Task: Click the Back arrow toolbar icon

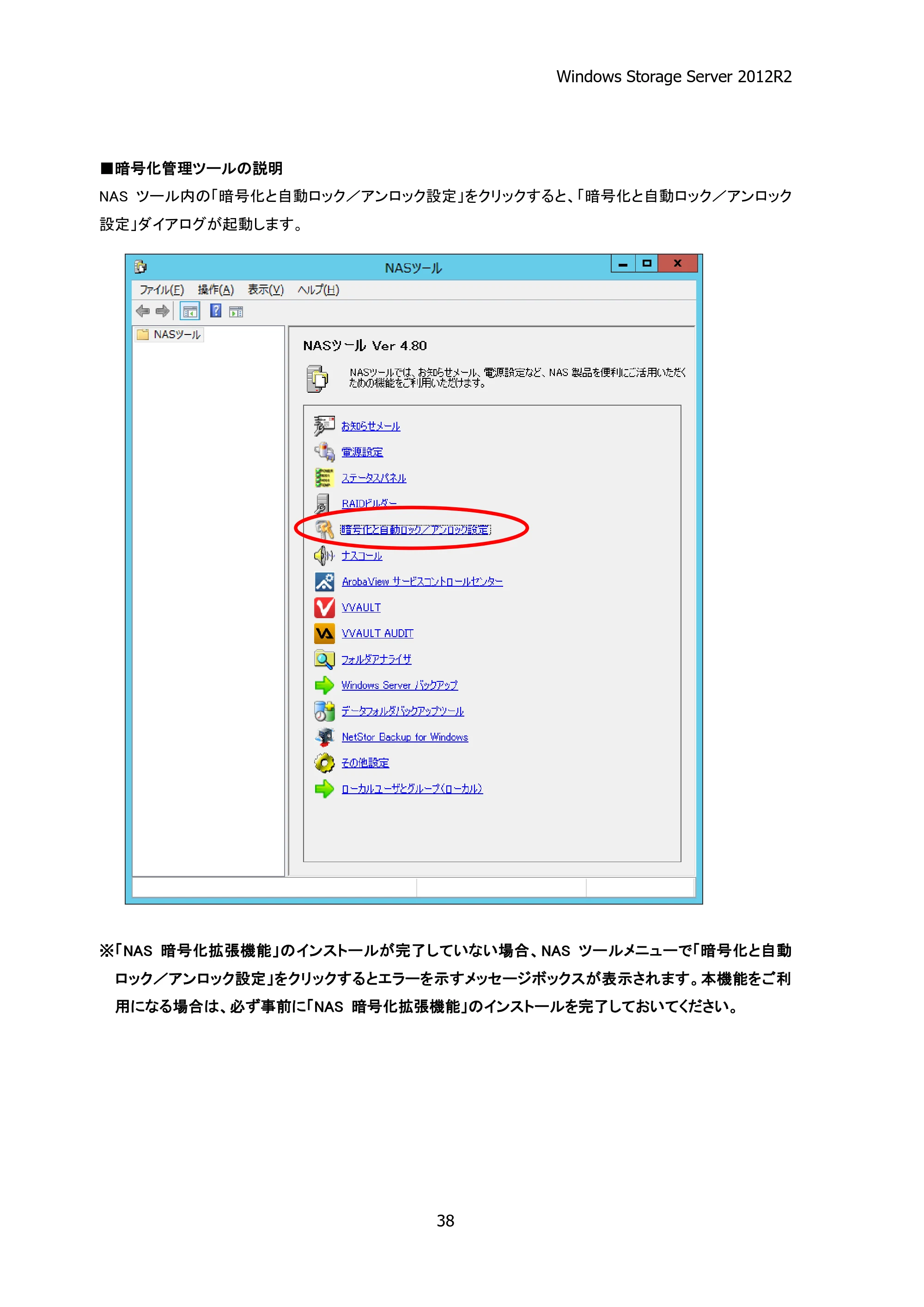Action: 142,311
